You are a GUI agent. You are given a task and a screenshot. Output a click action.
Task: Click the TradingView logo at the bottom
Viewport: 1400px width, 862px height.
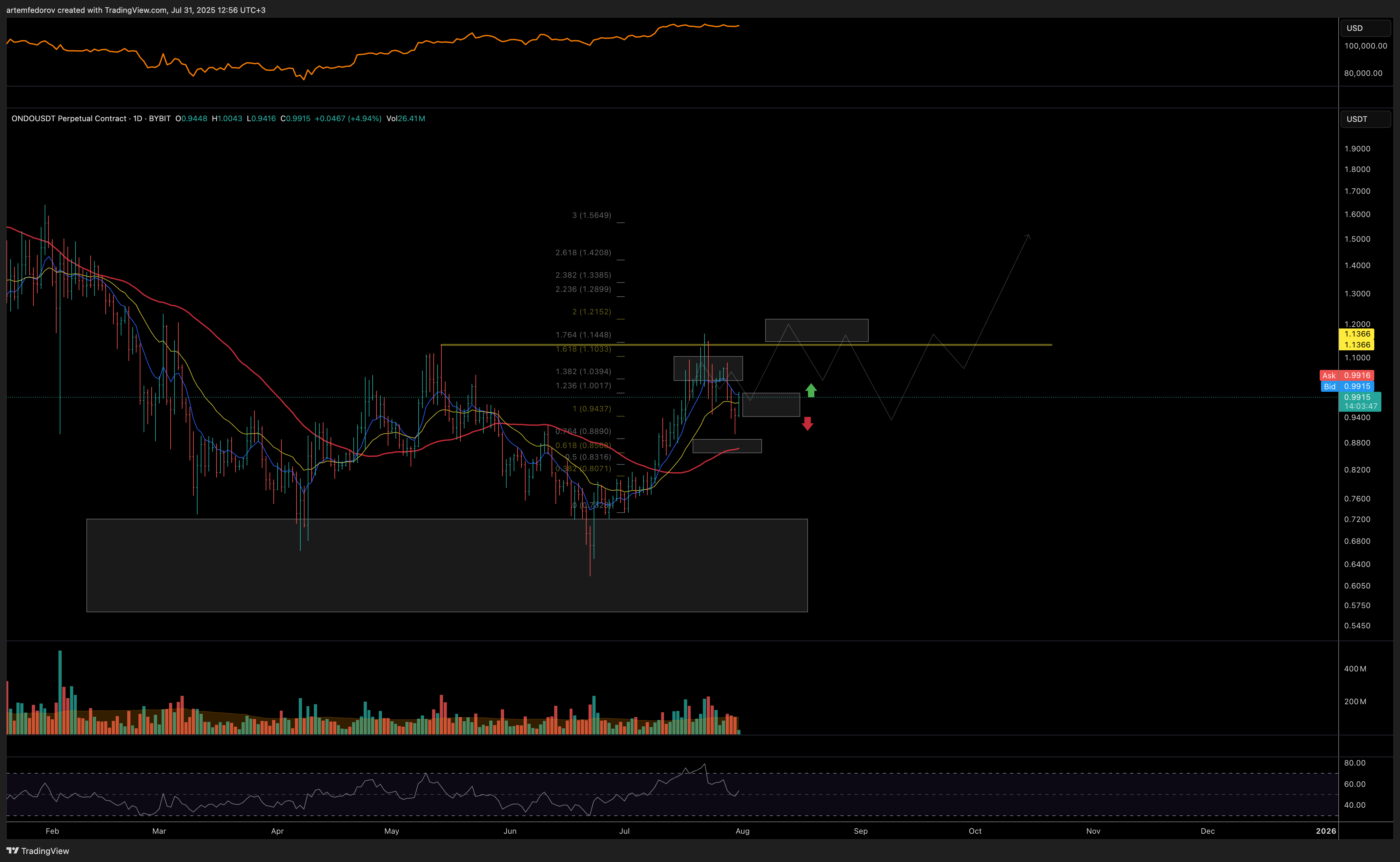[38, 851]
